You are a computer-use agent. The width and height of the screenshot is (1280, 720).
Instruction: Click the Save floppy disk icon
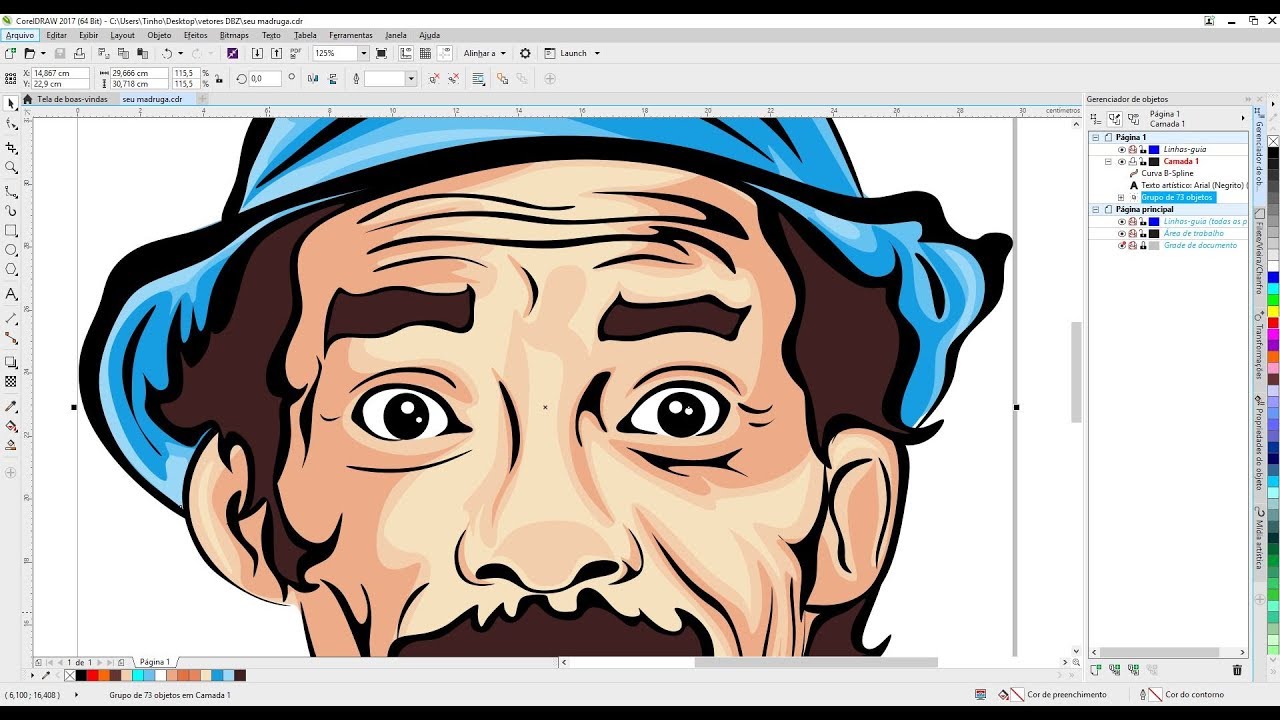click(x=61, y=53)
